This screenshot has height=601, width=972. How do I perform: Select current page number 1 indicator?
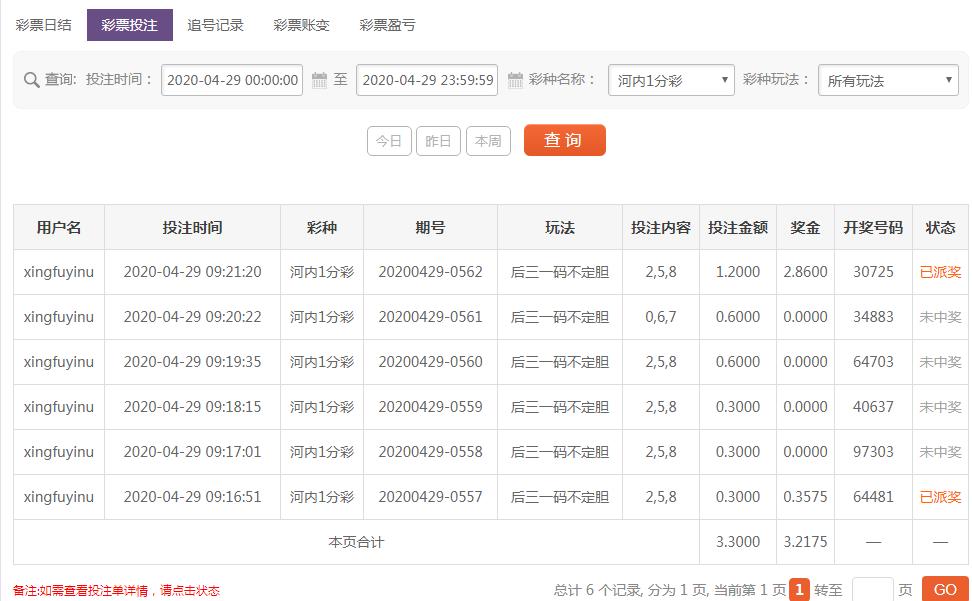point(798,590)
